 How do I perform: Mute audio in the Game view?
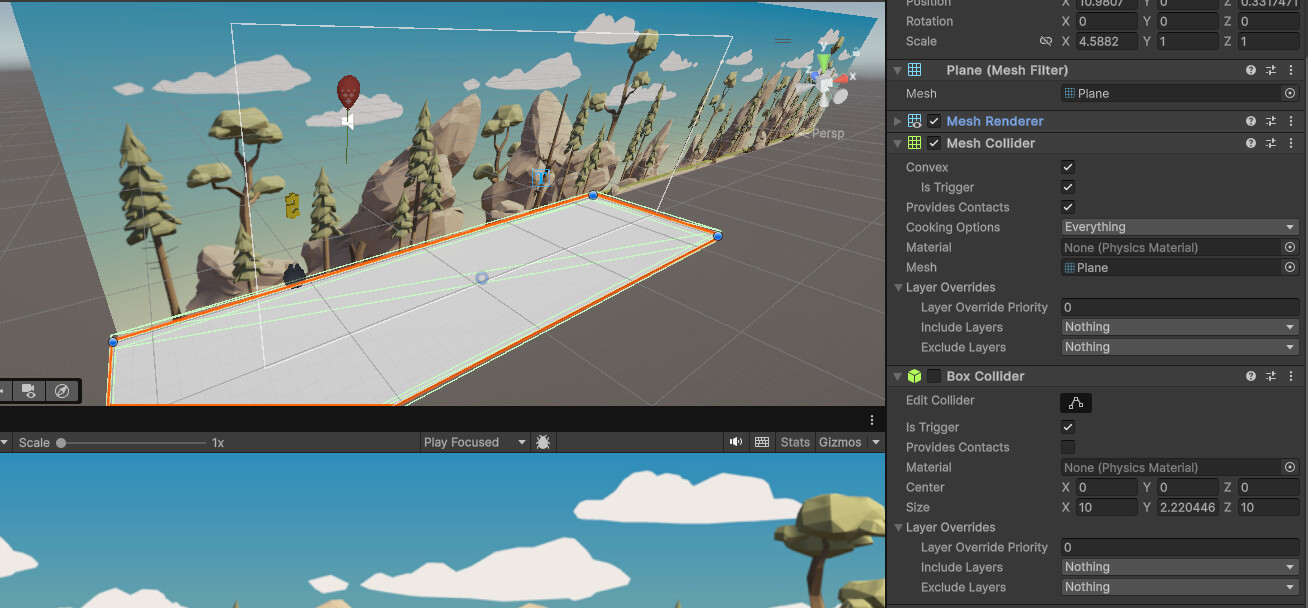736,442
